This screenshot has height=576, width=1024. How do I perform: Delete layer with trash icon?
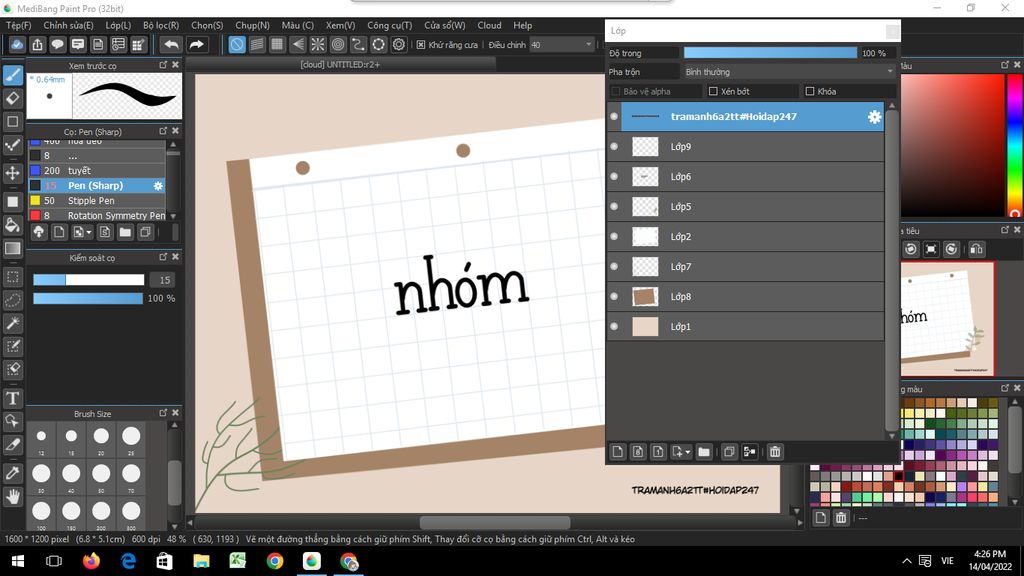coord(775,452)
